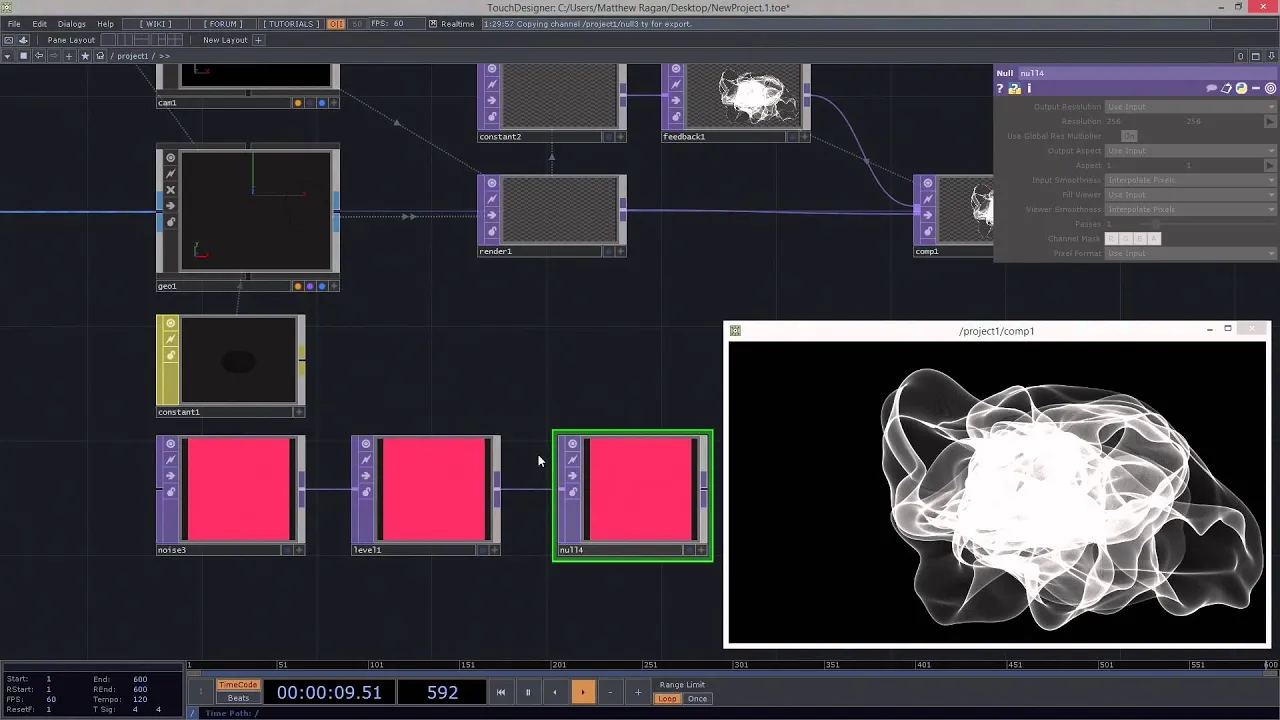Click home network icon in path bar
The width and height of the screenshot is (1280, 720).
(100, 56)
